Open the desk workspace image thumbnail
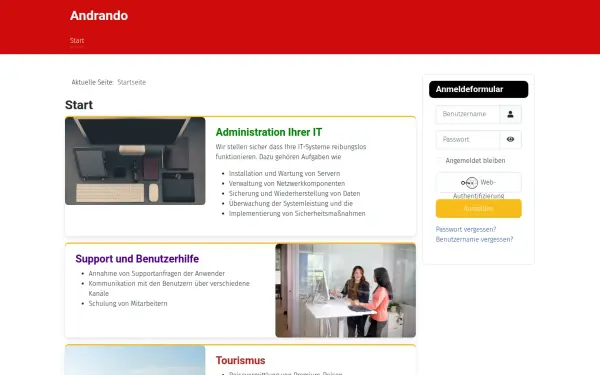 pos(135,161)
